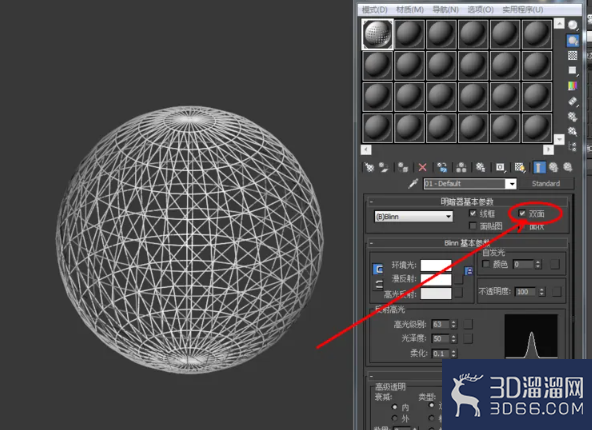The width and height of the screenshot is (592, 430).
Task: Toggle diffuse-specular color lock icon
Action: click(378, 285)
